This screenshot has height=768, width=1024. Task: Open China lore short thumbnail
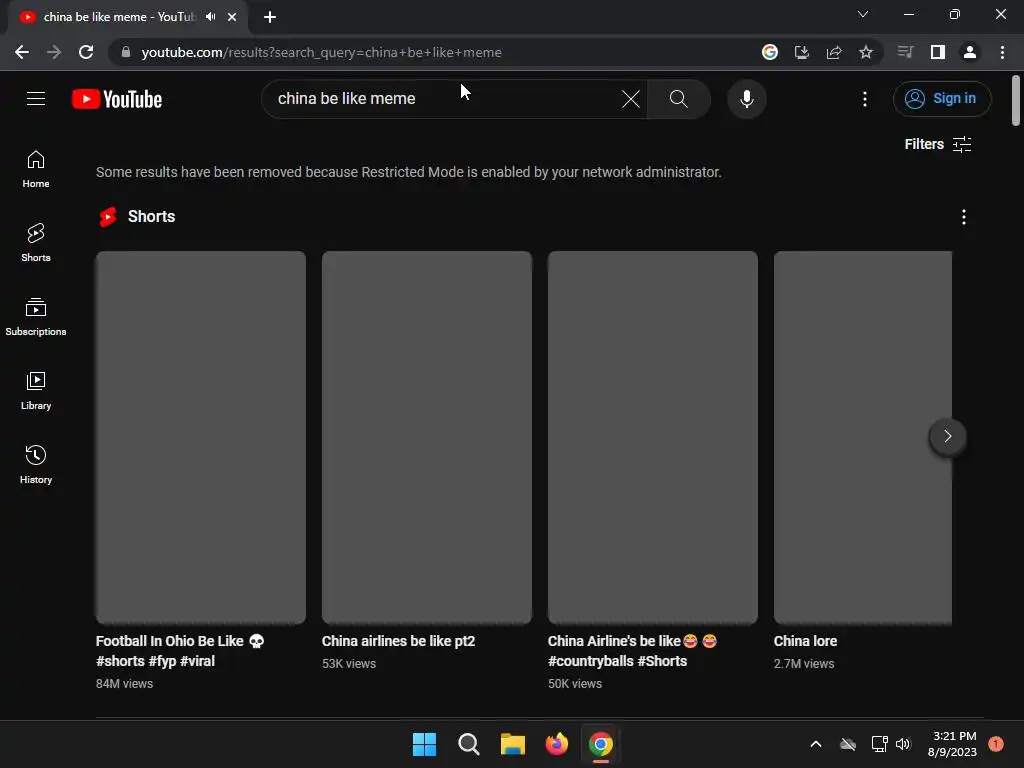(863, 438)
